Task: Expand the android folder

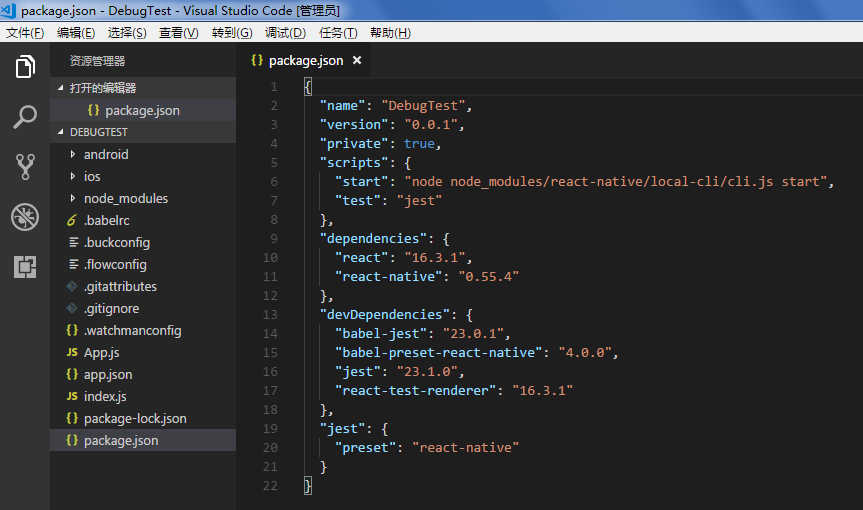Action: [x=105, y=154]
